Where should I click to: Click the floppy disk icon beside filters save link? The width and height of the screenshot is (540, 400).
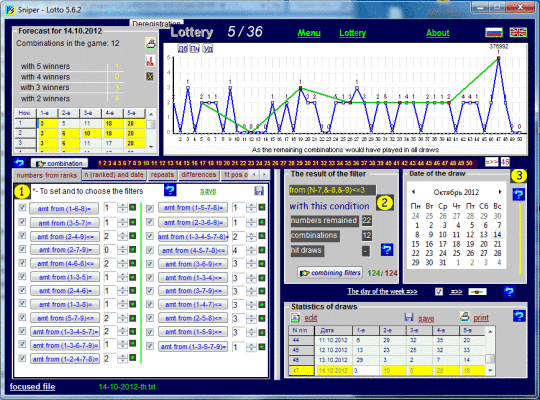(259, 191)
